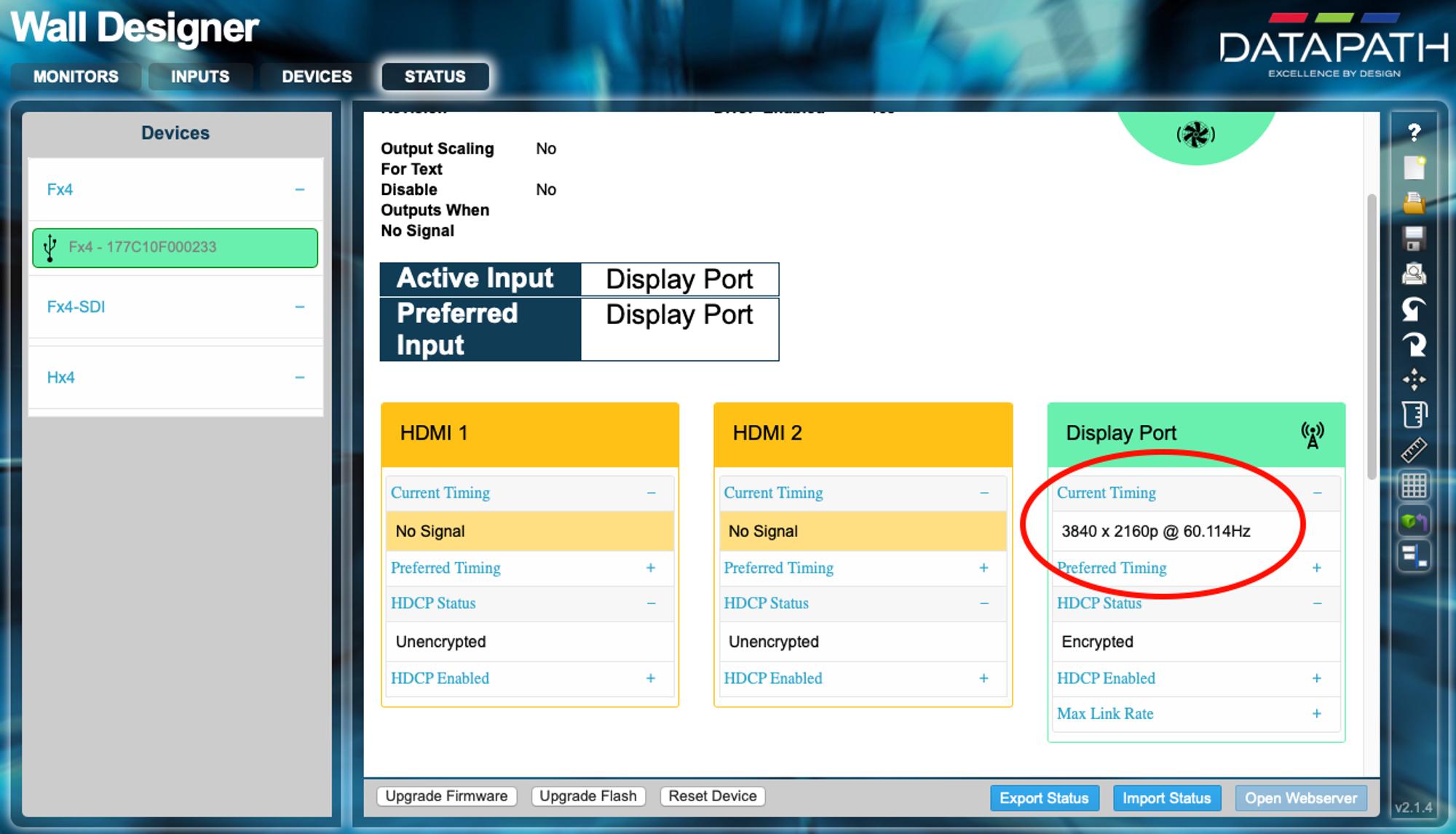Click the Export Status button
1456x834 pixels.
[x=1044, y=798]
